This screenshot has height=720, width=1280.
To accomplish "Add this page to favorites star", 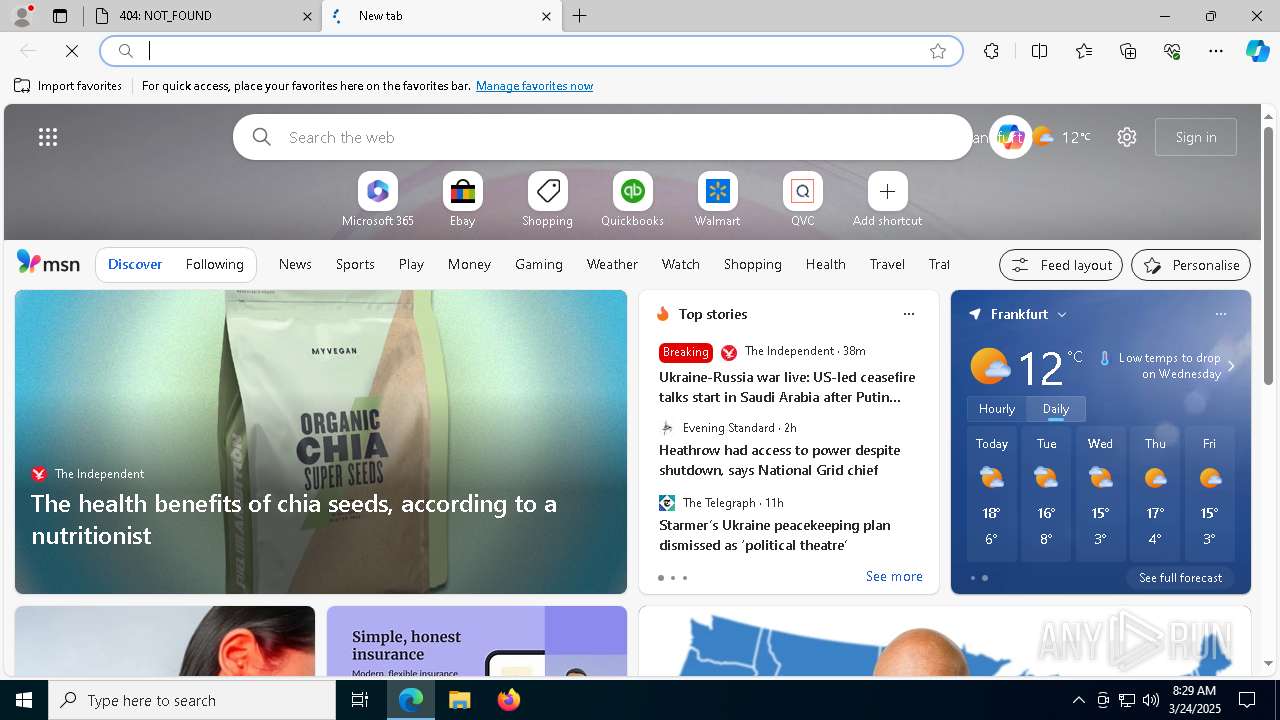I will 938,51.
